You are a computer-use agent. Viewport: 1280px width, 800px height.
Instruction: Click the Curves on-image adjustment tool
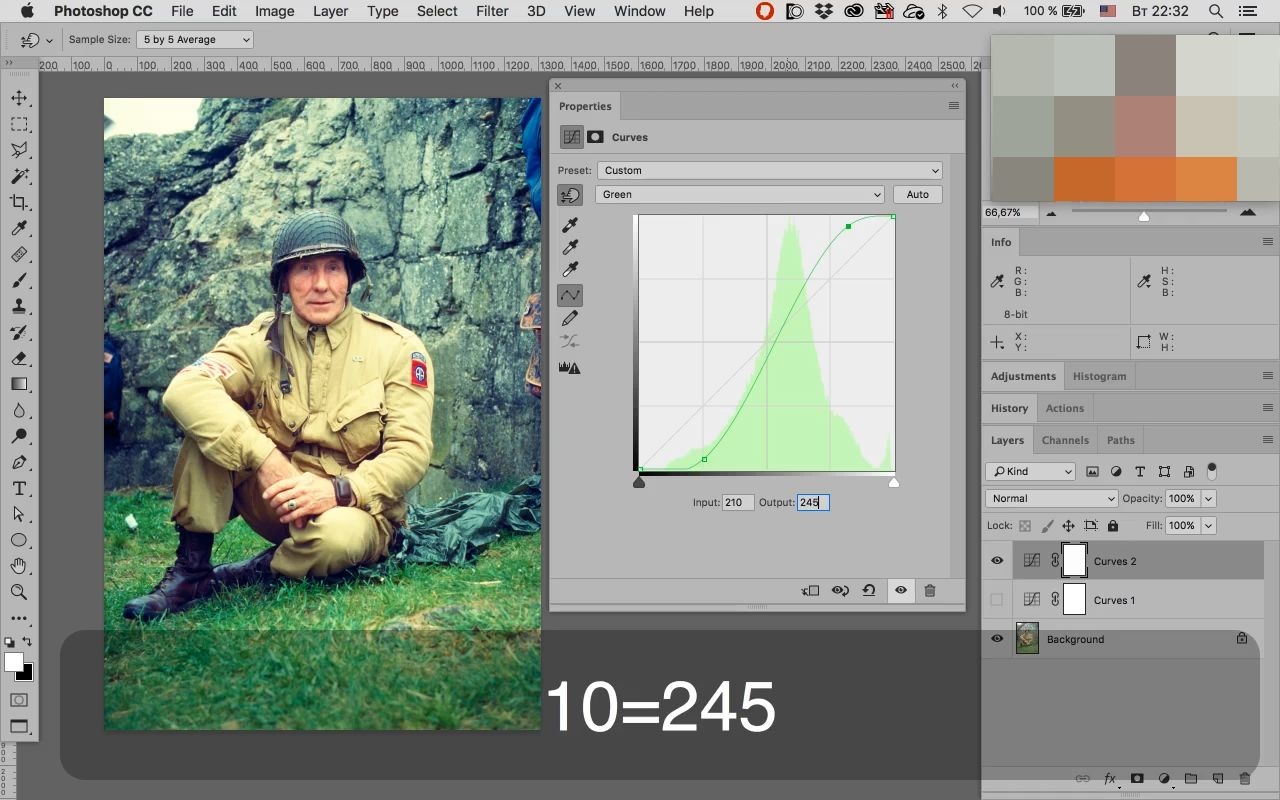point(570,195)
